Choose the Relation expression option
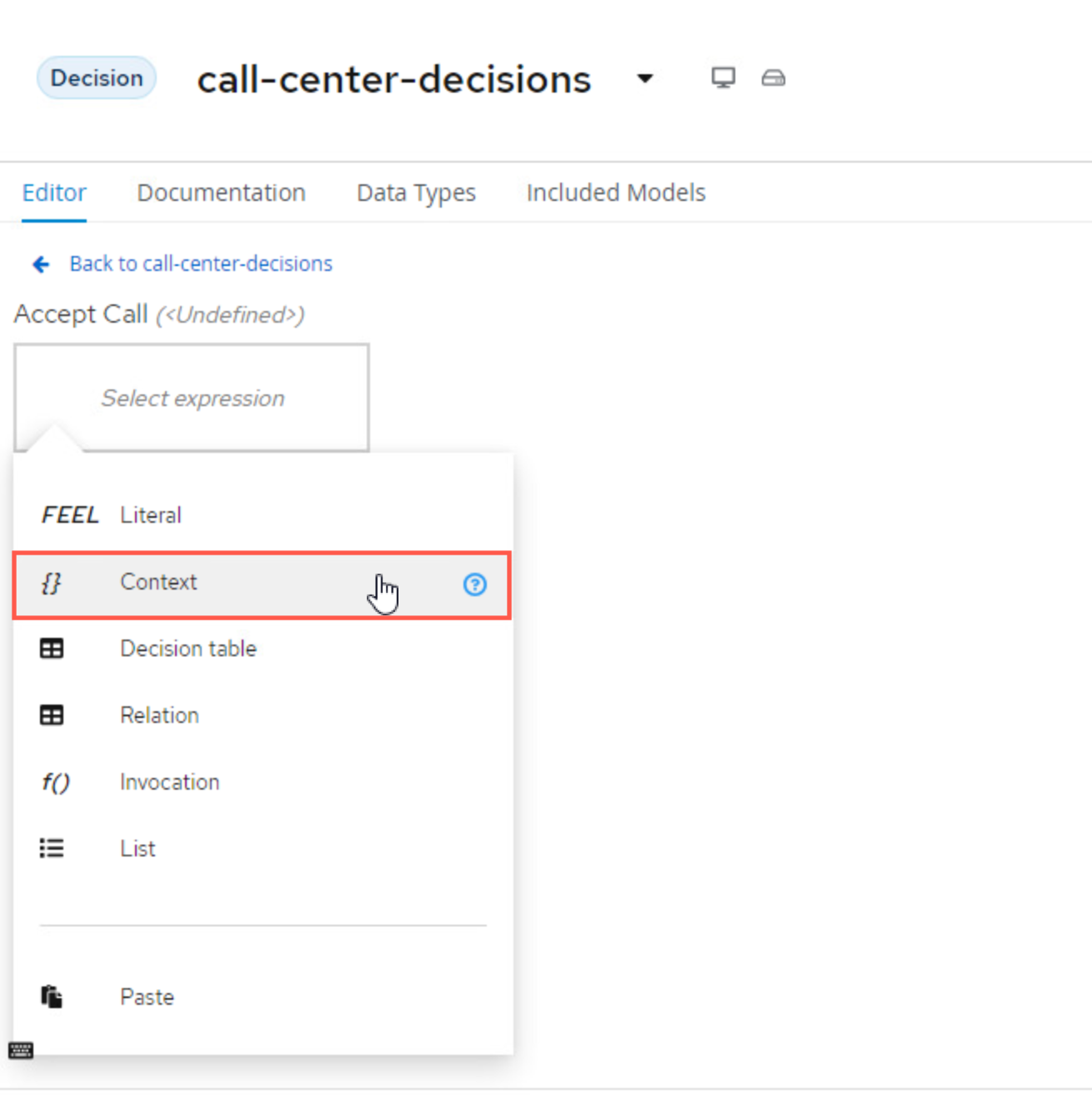Viewport: 1092px width, 1104px height. coord(263,715)
